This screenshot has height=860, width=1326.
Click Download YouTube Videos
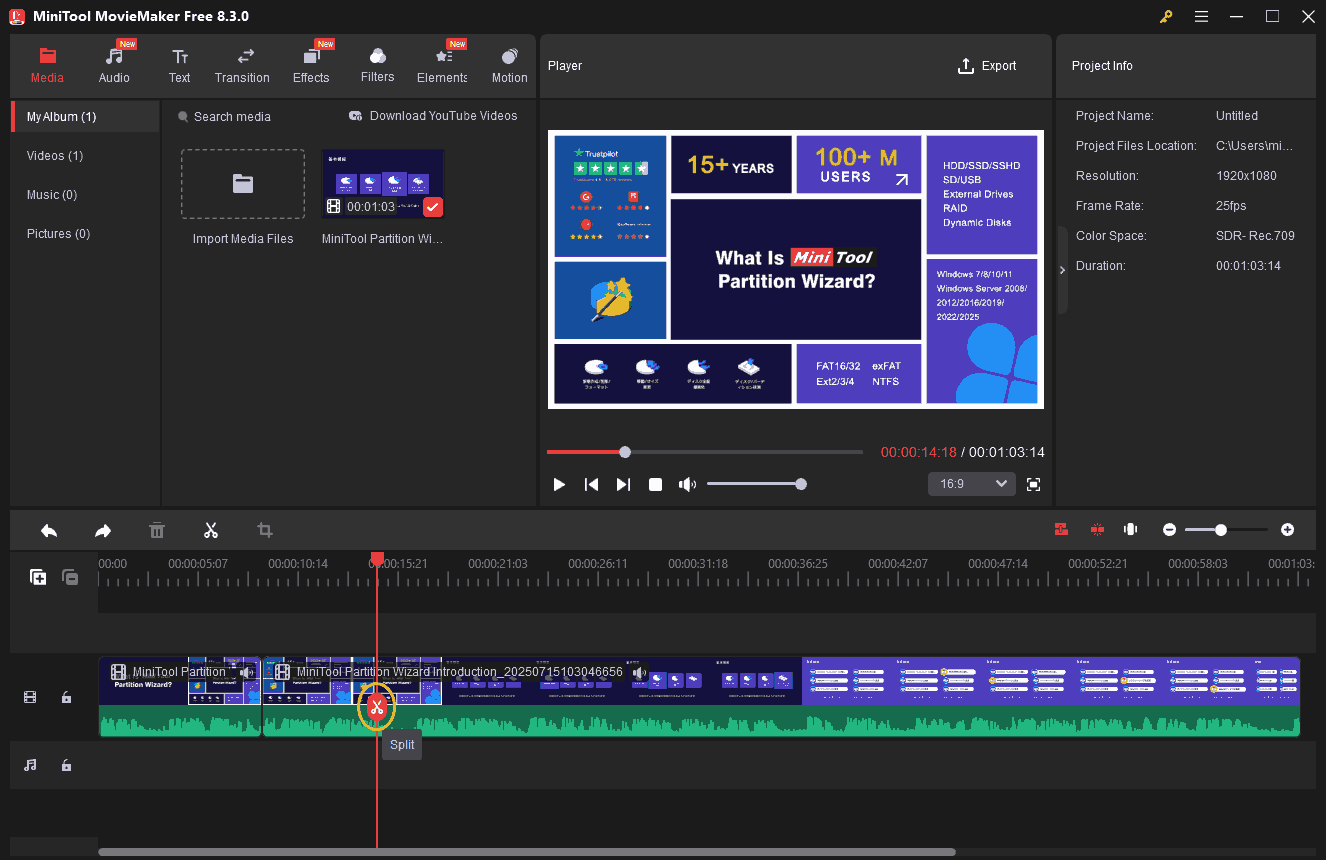pos(433,116)
